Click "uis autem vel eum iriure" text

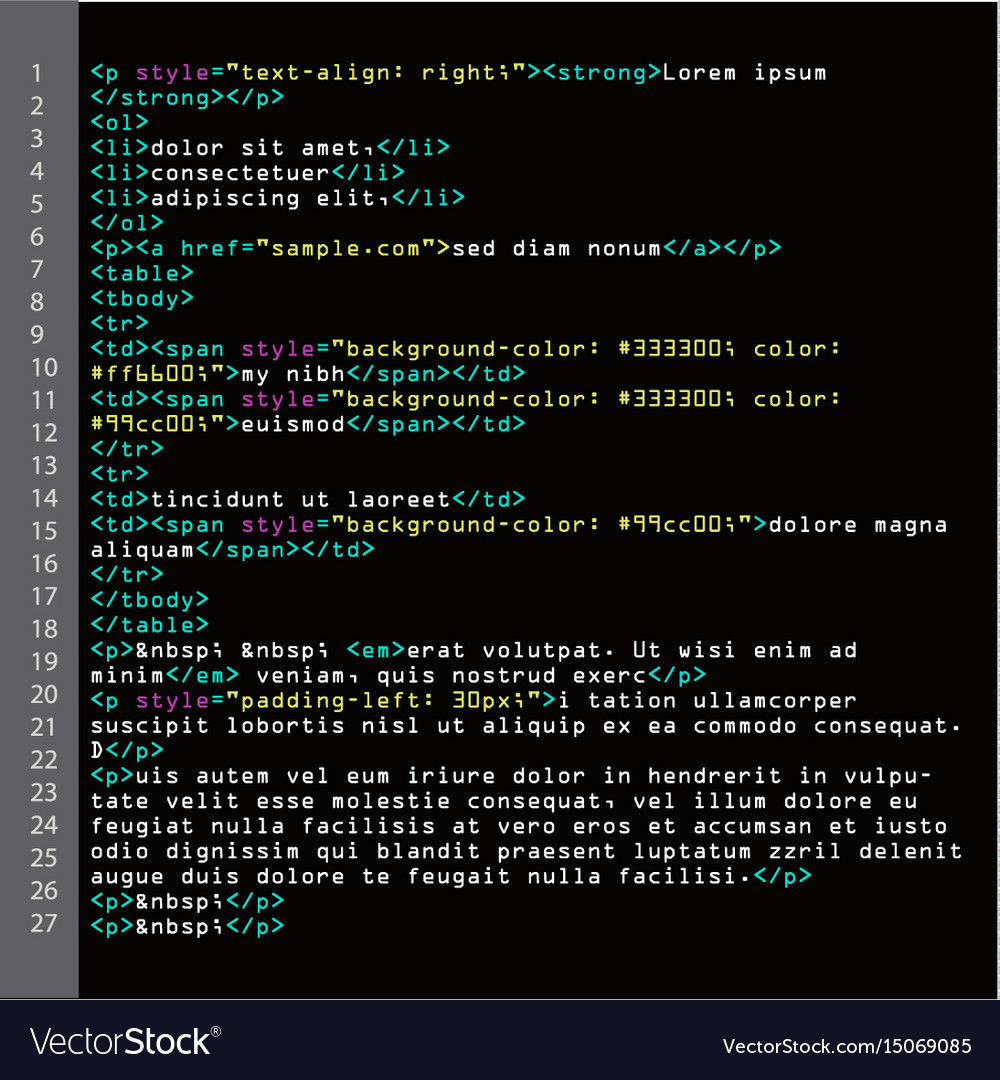click(315, 776)
